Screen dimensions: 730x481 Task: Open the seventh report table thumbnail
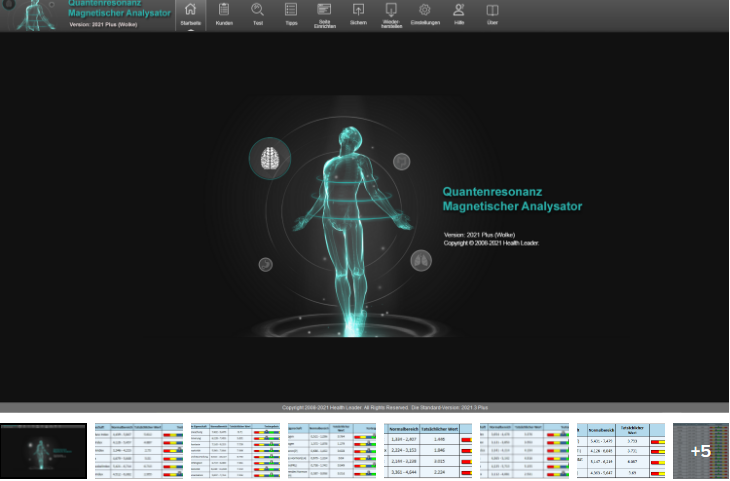pos(621,451)
